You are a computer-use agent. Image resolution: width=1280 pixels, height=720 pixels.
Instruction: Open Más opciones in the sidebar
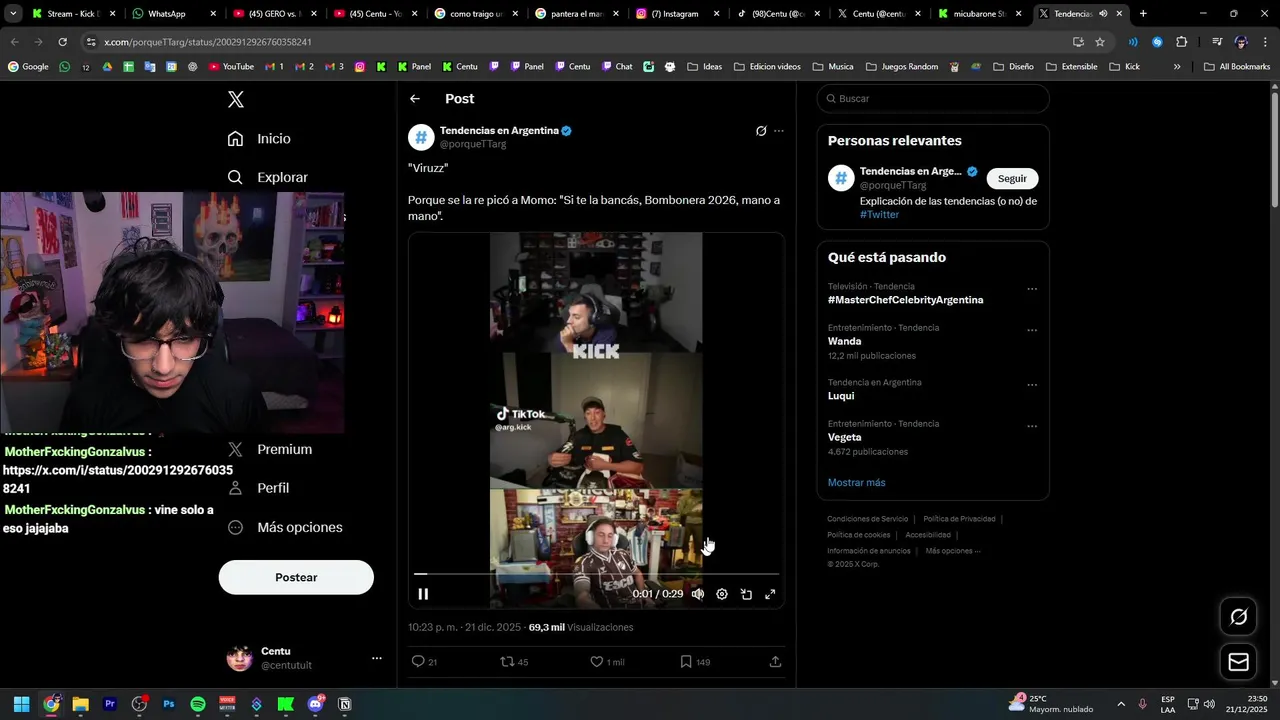285,527
